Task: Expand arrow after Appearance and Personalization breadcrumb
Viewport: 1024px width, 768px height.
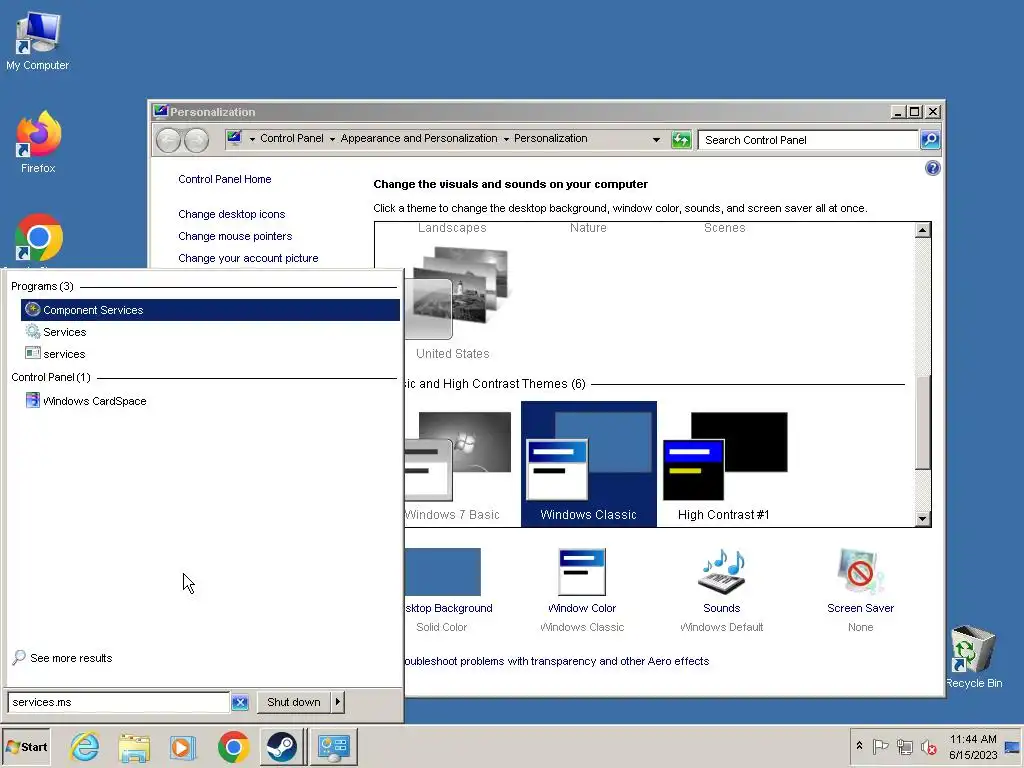Action: click(x=505, y=139)
